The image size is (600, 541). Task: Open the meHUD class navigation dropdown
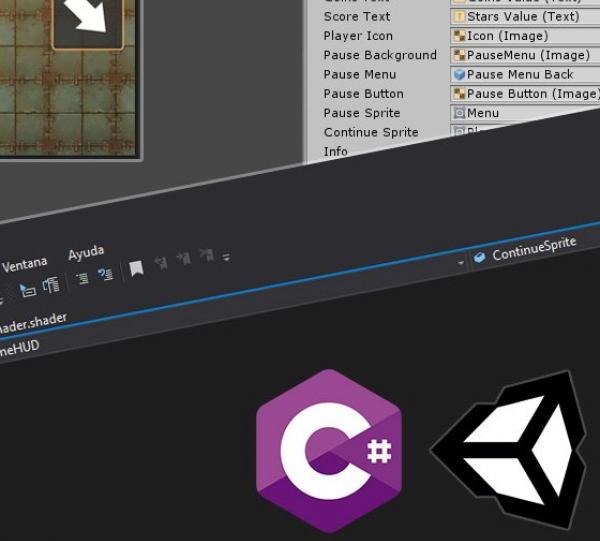pos(19,349)
